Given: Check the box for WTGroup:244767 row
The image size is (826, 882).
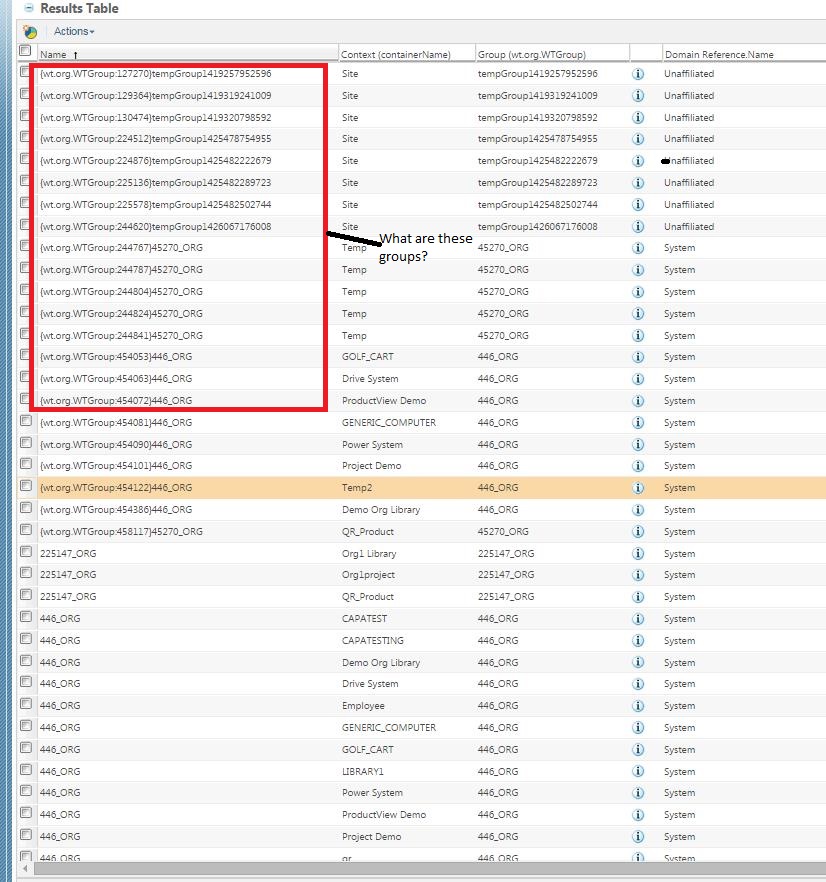Looking at the screenshot, I should click(25, 246).
